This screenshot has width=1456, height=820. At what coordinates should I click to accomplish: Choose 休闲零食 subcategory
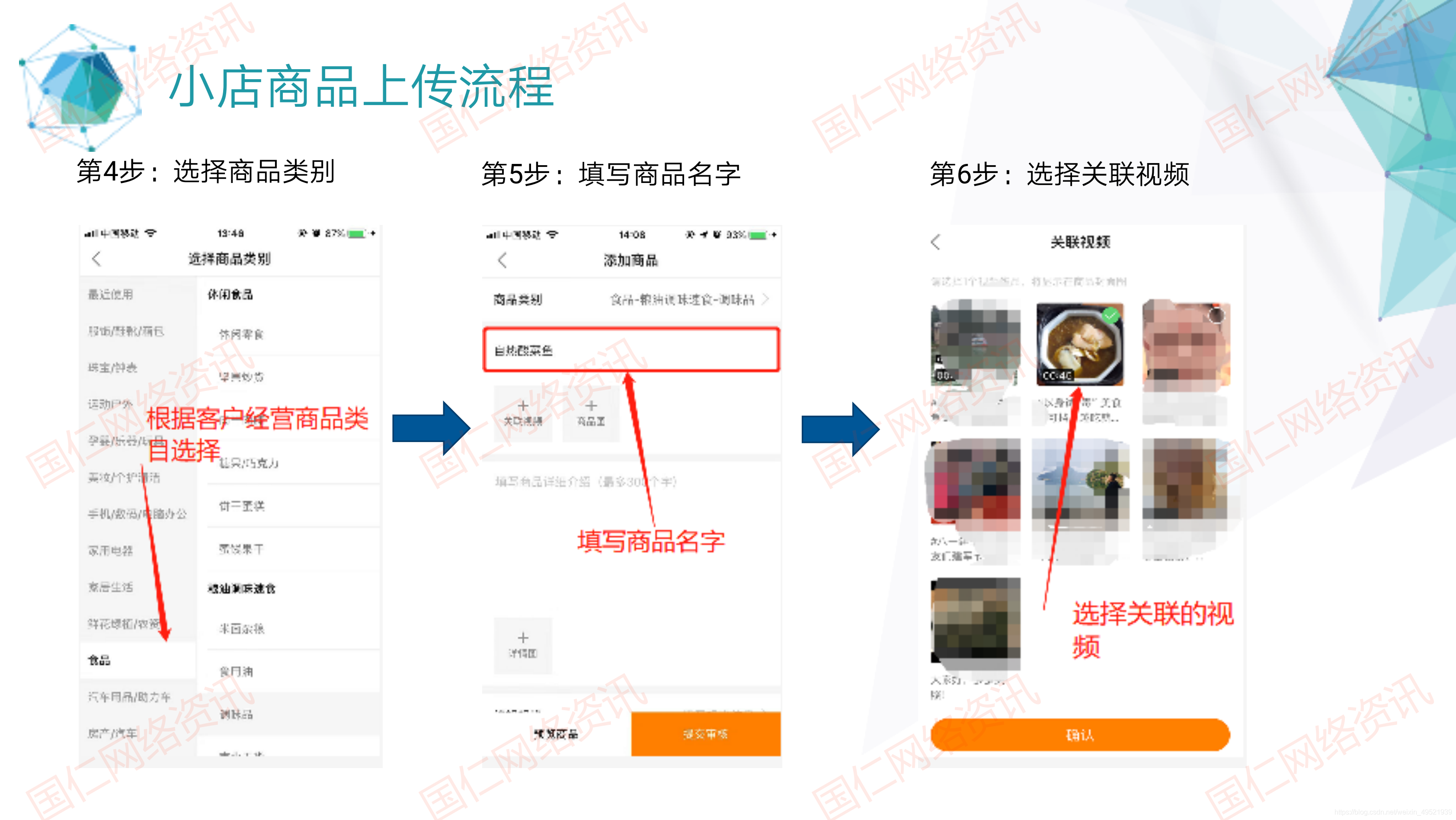(x=241, y=335)
